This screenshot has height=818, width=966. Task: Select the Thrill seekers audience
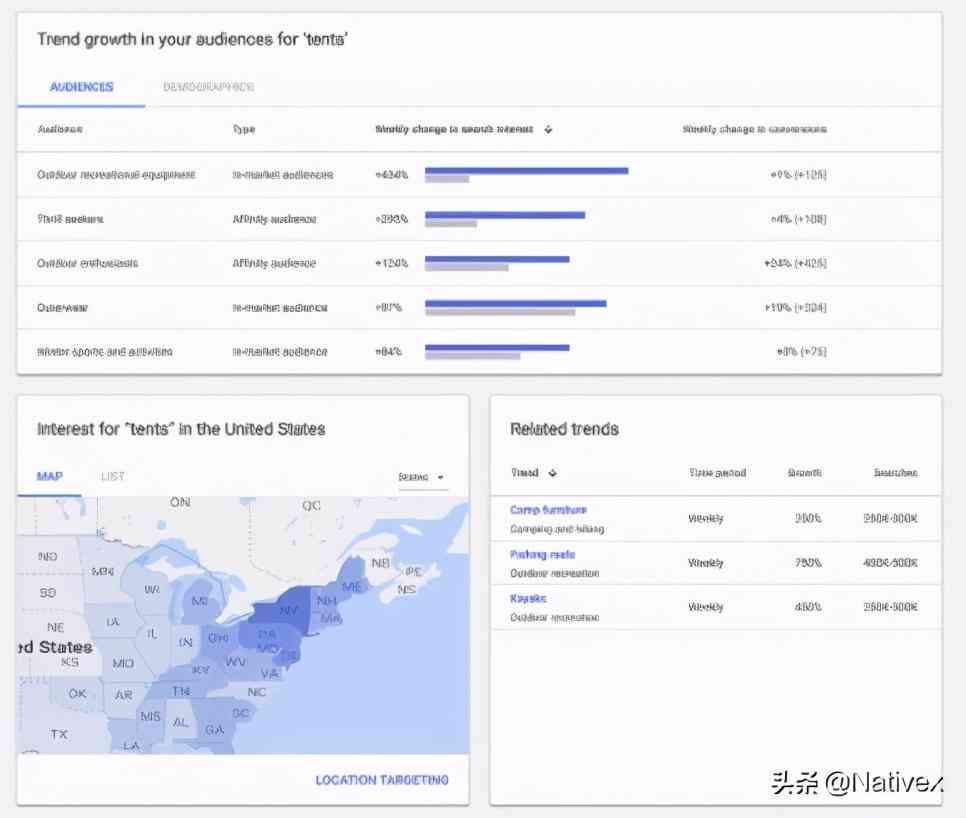tap(70, 219)
